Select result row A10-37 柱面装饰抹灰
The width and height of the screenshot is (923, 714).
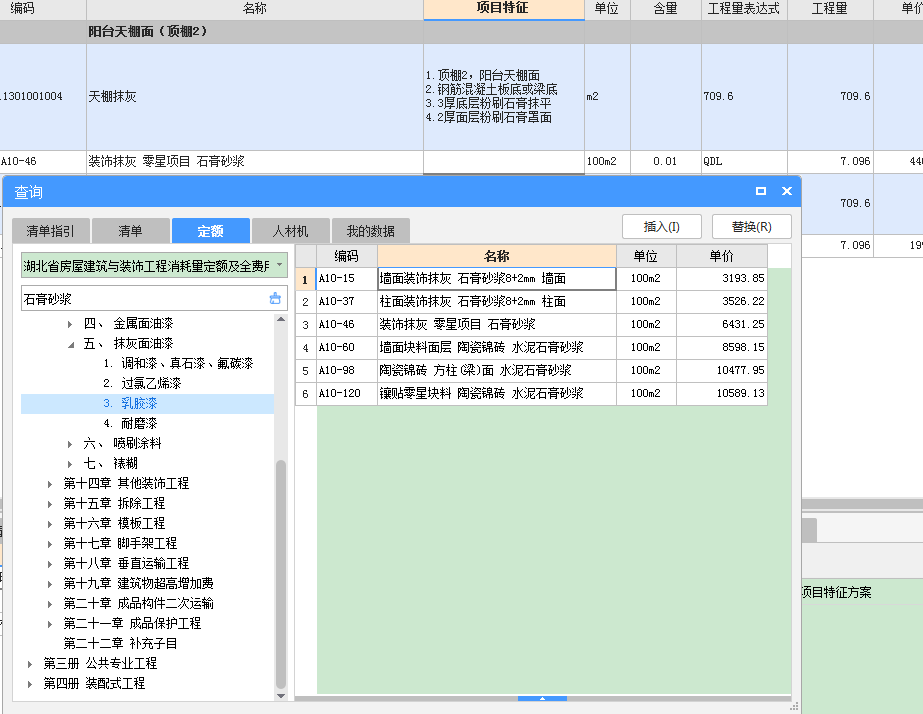tap(532, 301)
